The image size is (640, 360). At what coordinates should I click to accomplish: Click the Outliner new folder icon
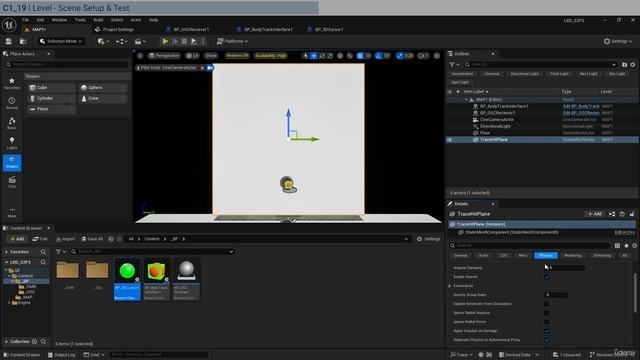[x=624, y=64]
